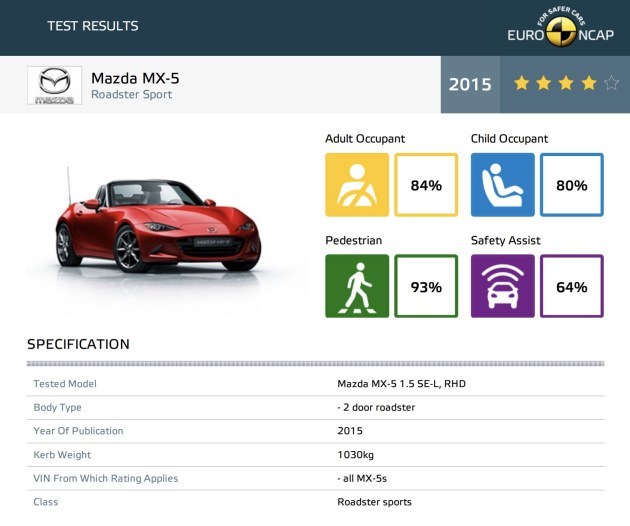
Task: Click the value Mazda MX-5 1.5 SE-L, RHD
Action: click(401, 384)
